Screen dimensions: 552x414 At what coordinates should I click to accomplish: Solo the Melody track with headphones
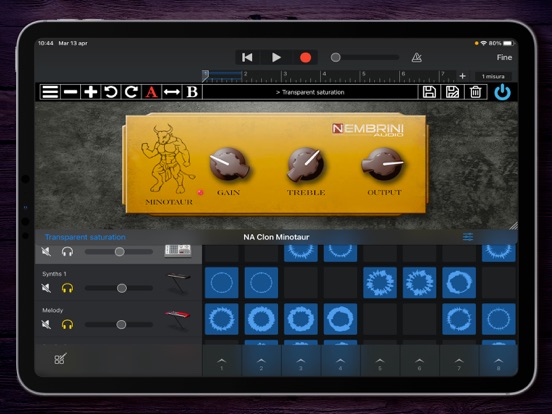67,324
